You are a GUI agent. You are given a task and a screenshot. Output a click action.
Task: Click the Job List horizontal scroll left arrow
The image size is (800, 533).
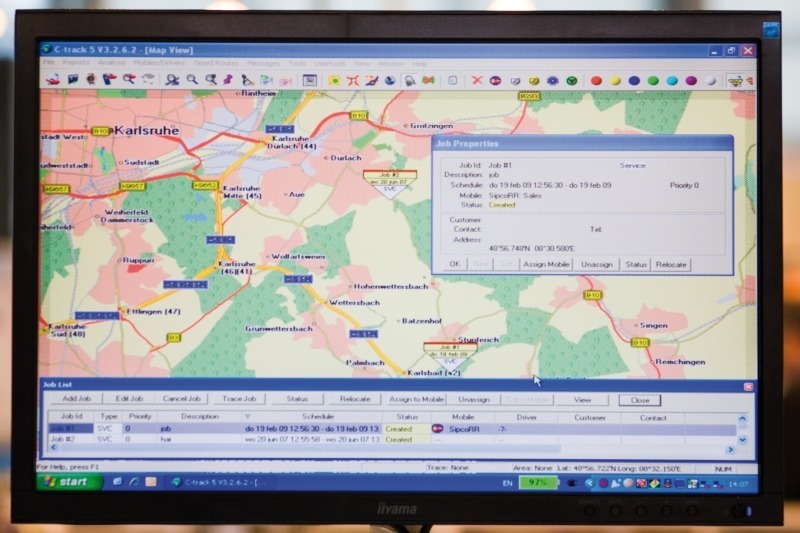pyautogui.click(x=54, y=447)
